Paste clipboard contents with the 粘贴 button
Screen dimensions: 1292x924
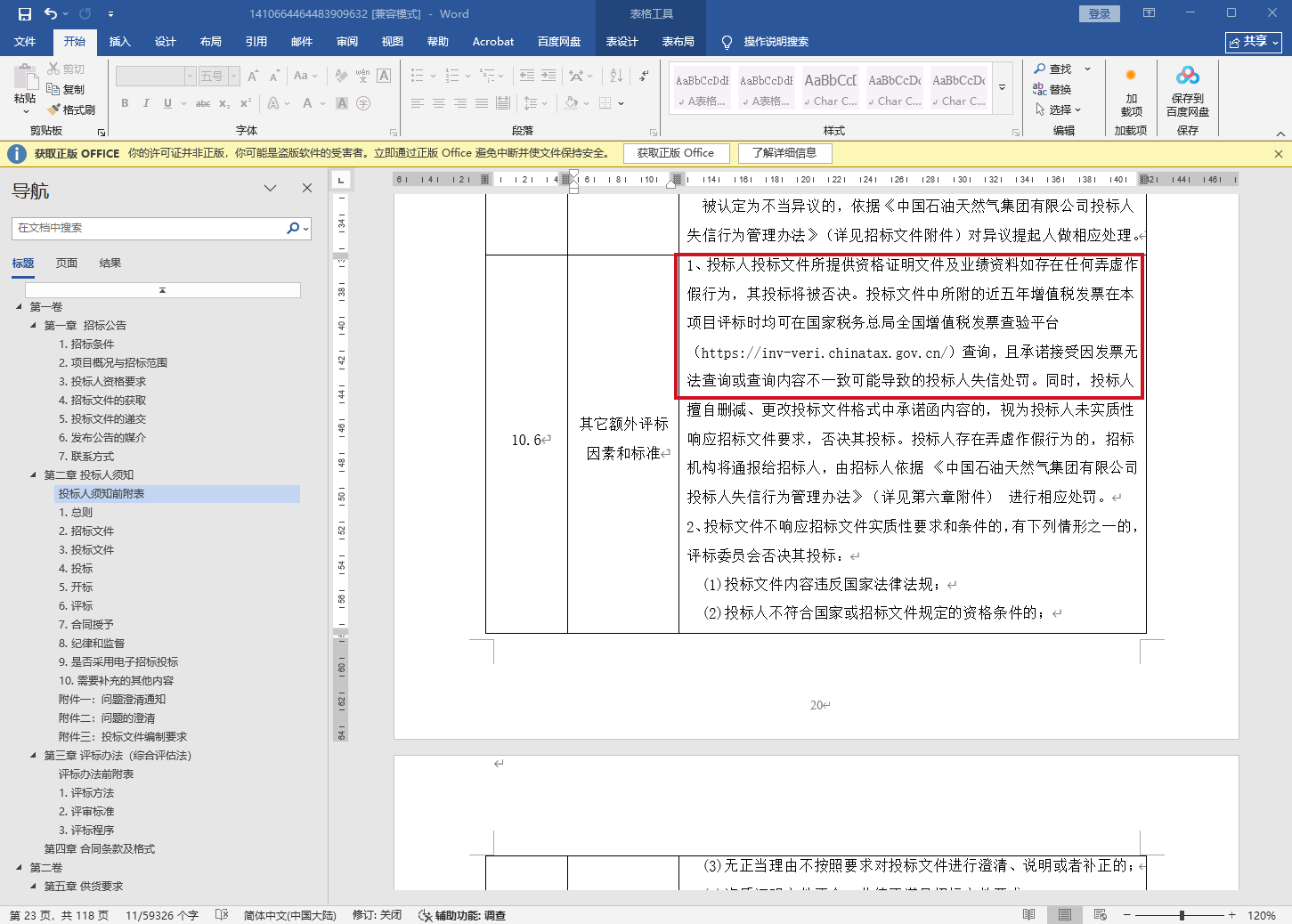(25, 89)
